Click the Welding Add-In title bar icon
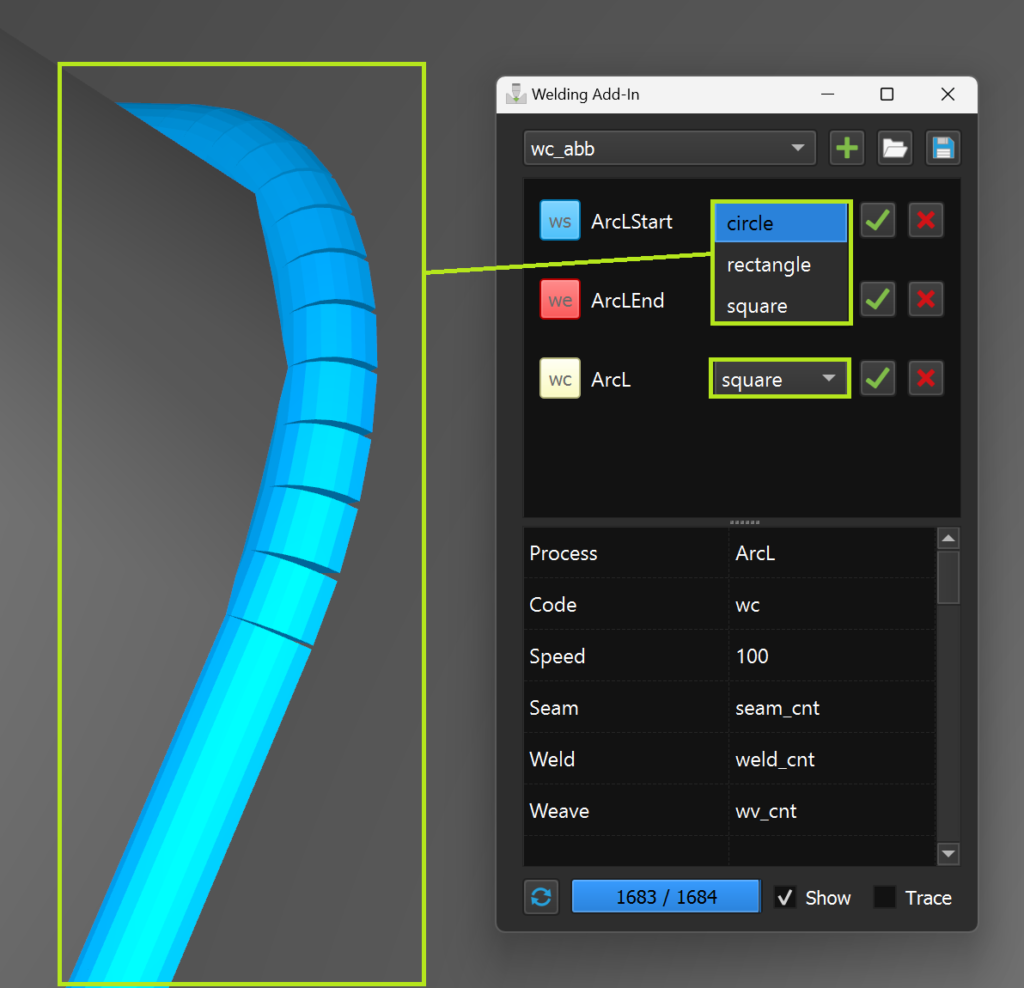This screenshot has height=988, width=1024. pyautogui.click(x=515, y=93)
